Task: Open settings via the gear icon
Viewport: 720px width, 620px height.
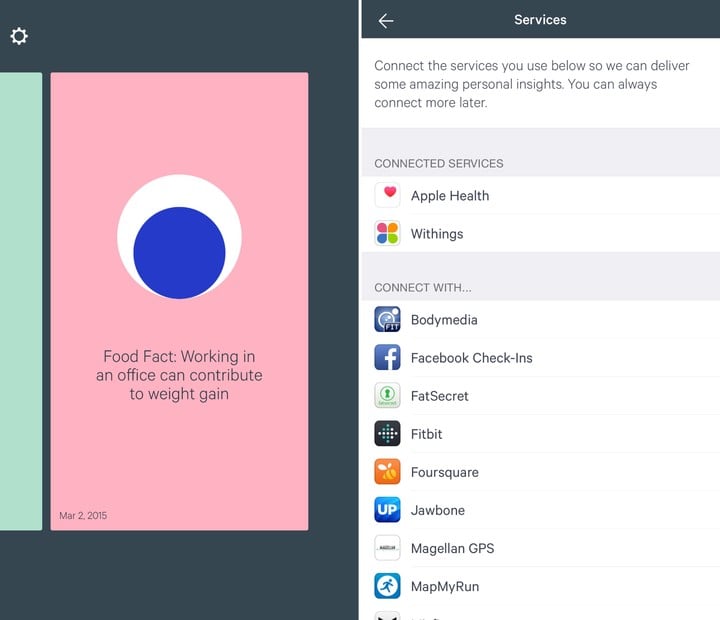Action: pos(19,36)
